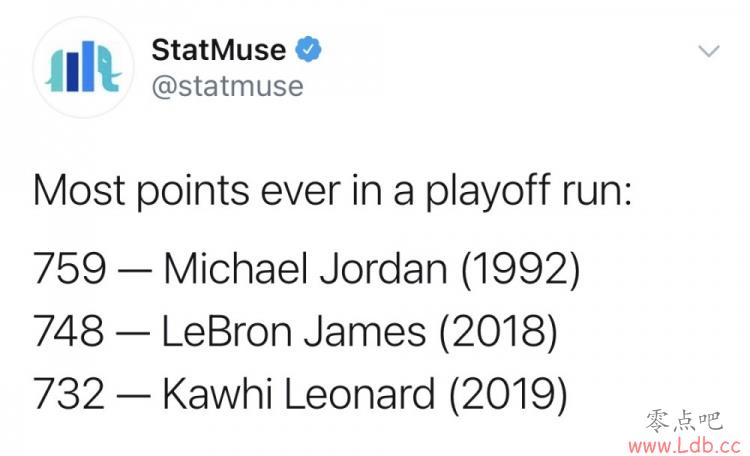Select the LeBron James name
Viewport: 750px width, 456px height.
coord(294,331)
